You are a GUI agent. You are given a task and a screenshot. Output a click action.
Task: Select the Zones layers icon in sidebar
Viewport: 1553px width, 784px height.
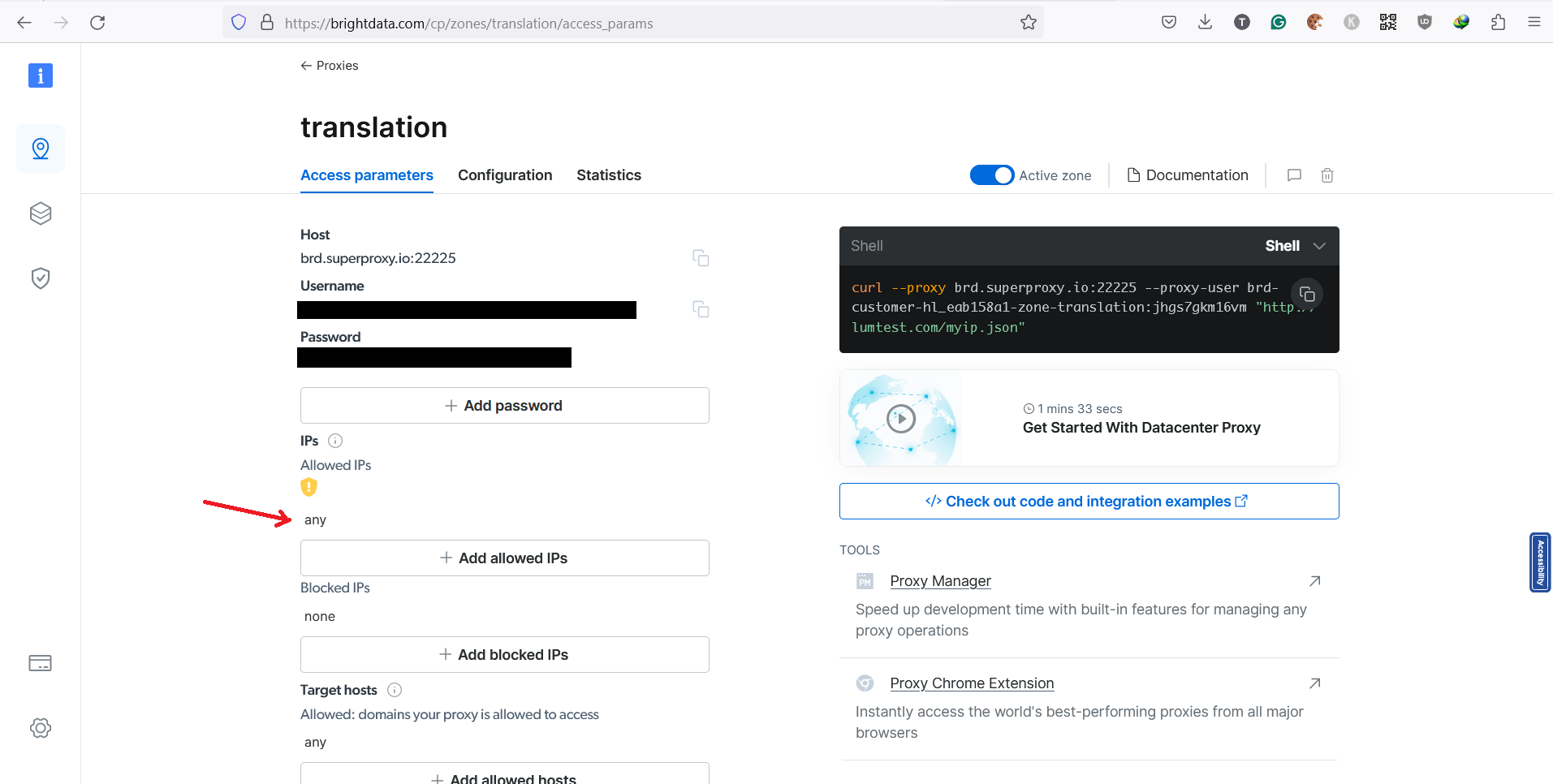point(41,213)
